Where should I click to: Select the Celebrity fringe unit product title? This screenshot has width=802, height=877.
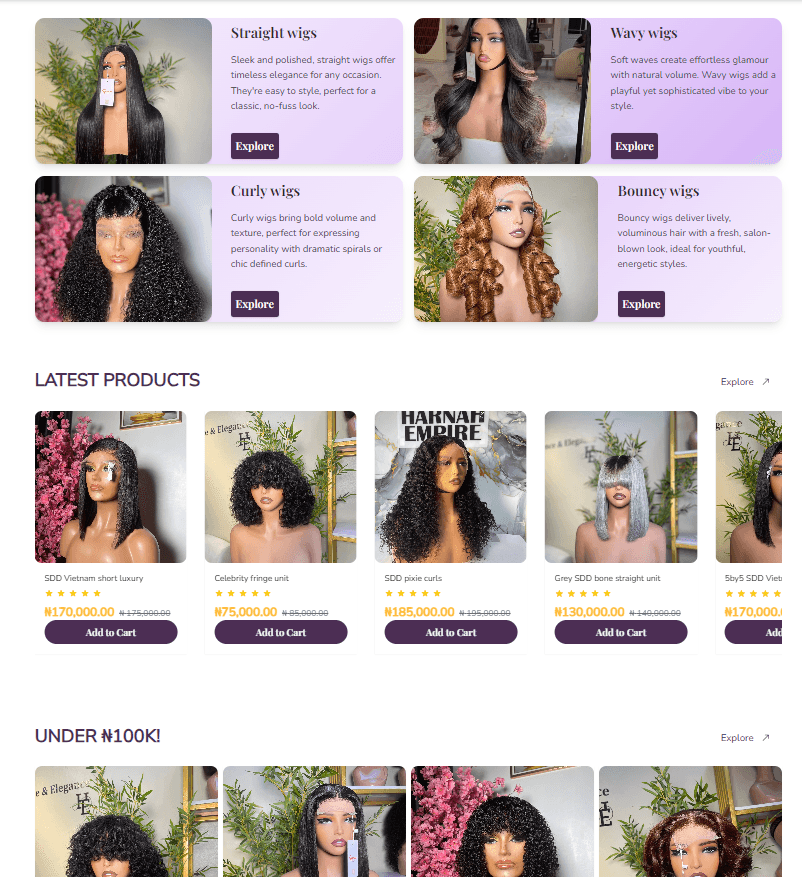[252, 578]
